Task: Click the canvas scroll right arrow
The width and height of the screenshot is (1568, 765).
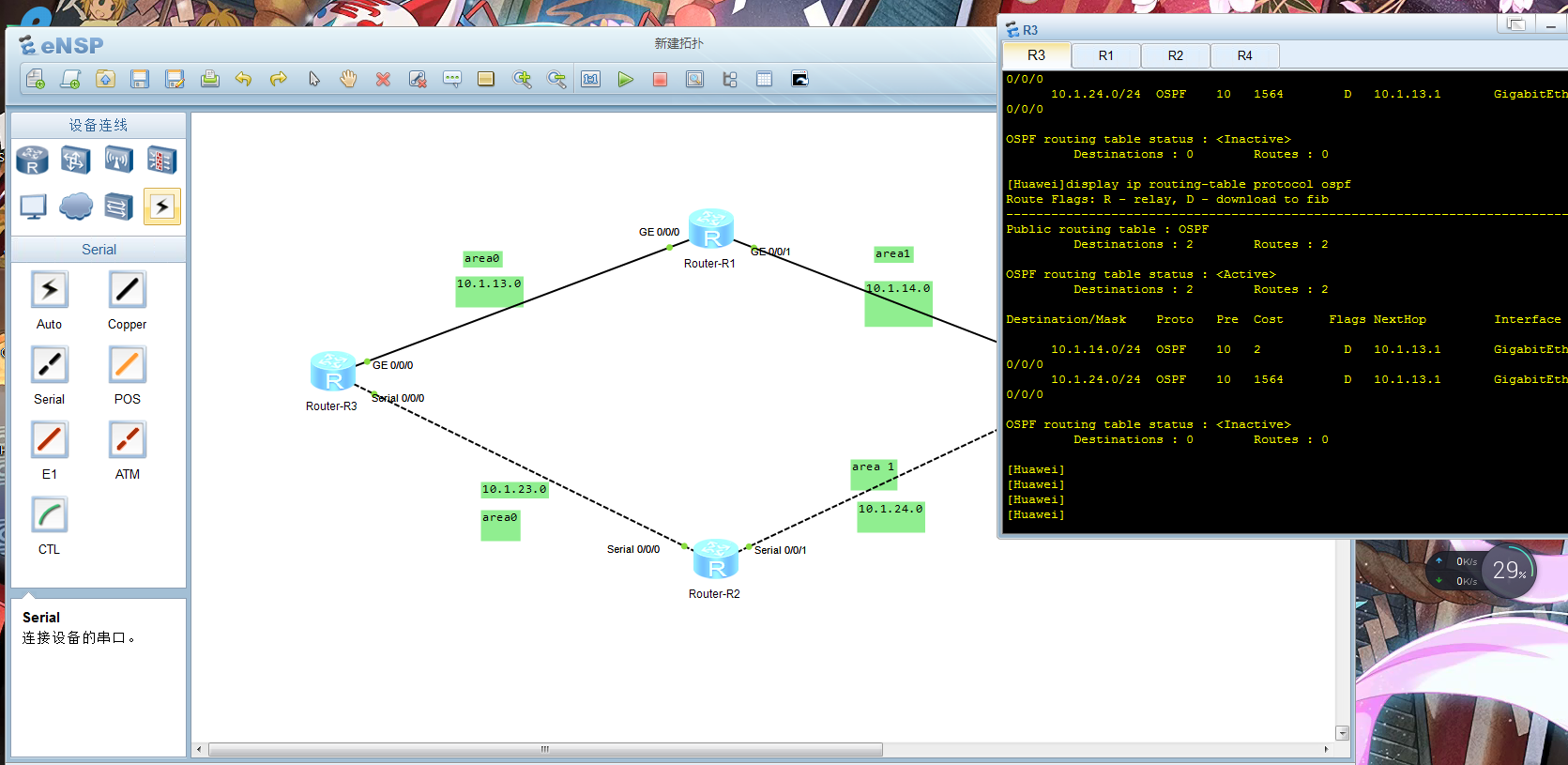Action: click(1326, 749)
